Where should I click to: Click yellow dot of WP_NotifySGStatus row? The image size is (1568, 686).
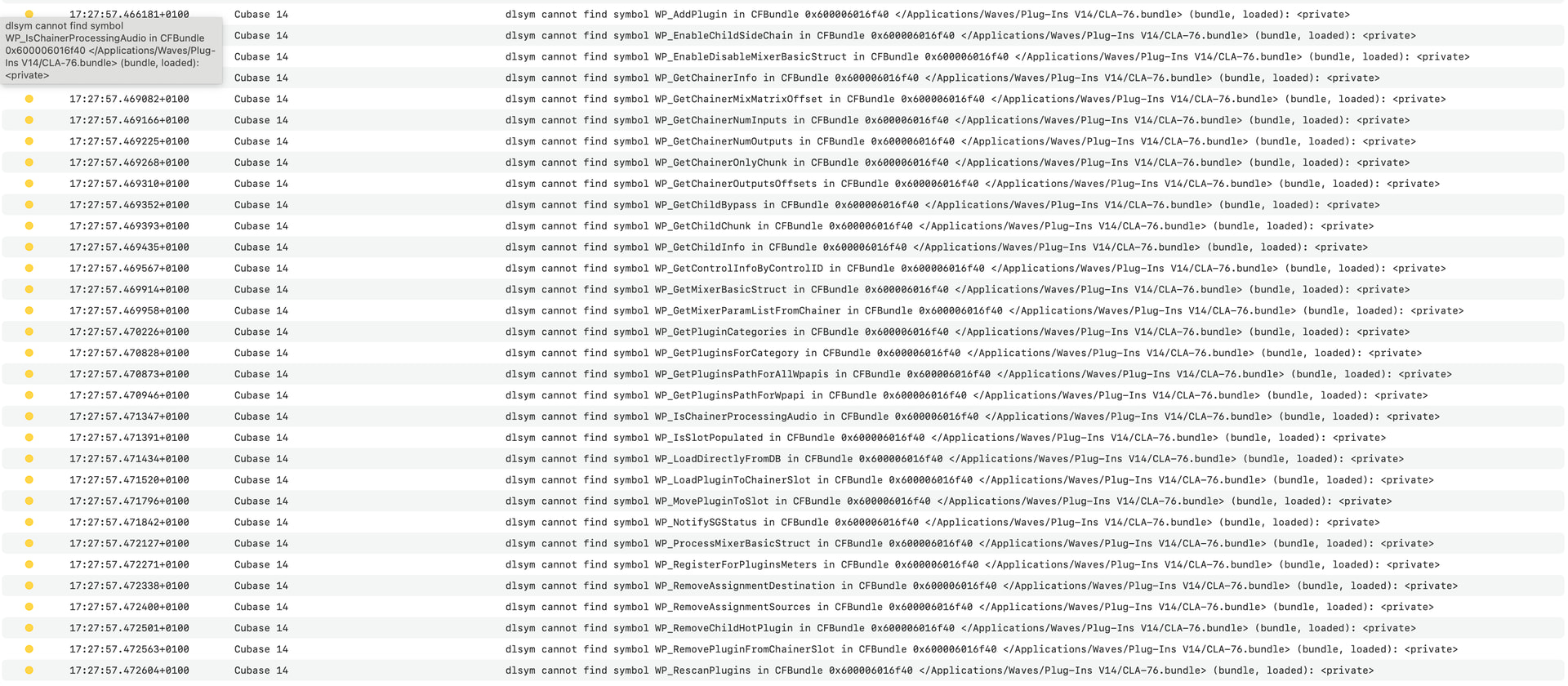pyautogui.click(x=29, y=522)
